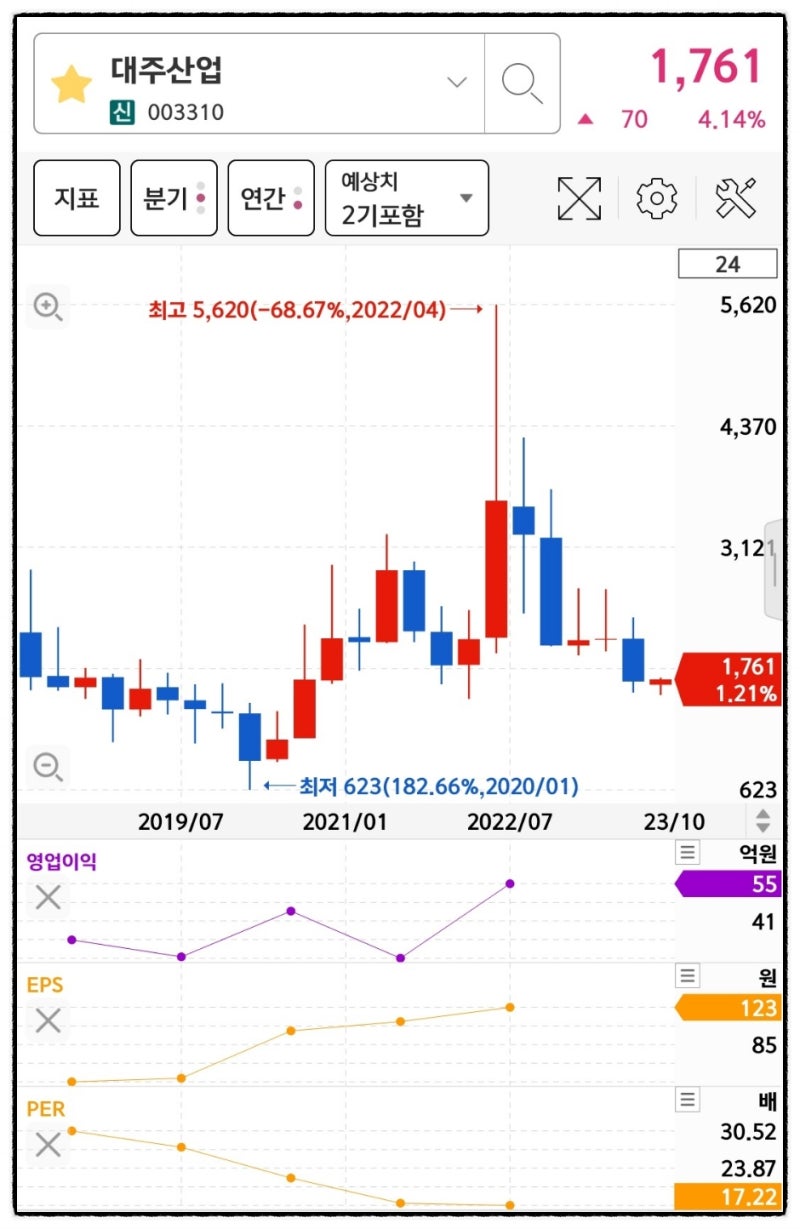Click the header price 1,761
800x1229 pixels.
click(x=707, y=66)
